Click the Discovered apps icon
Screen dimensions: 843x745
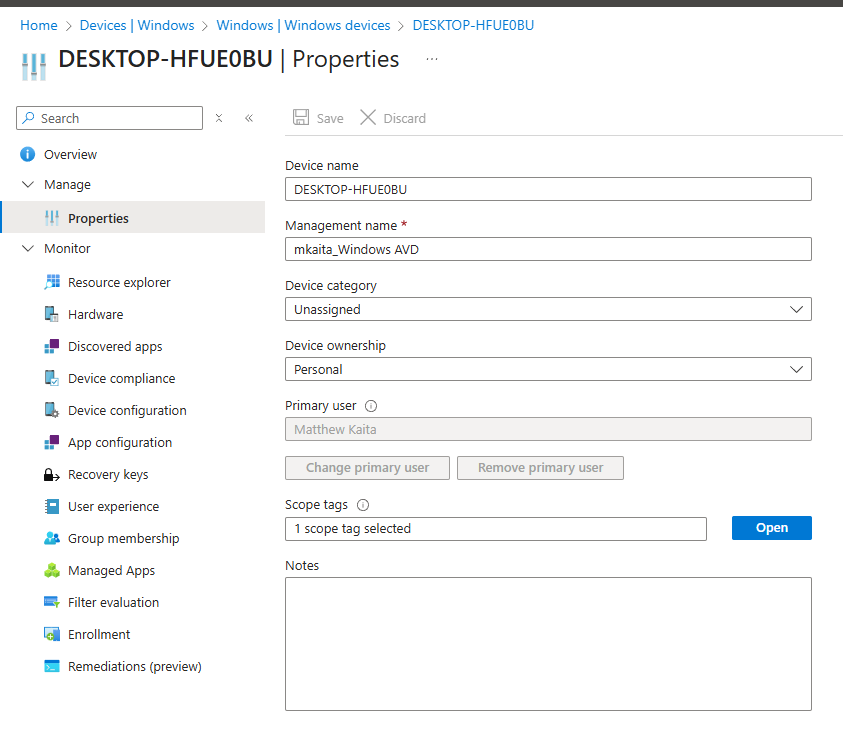52,347
